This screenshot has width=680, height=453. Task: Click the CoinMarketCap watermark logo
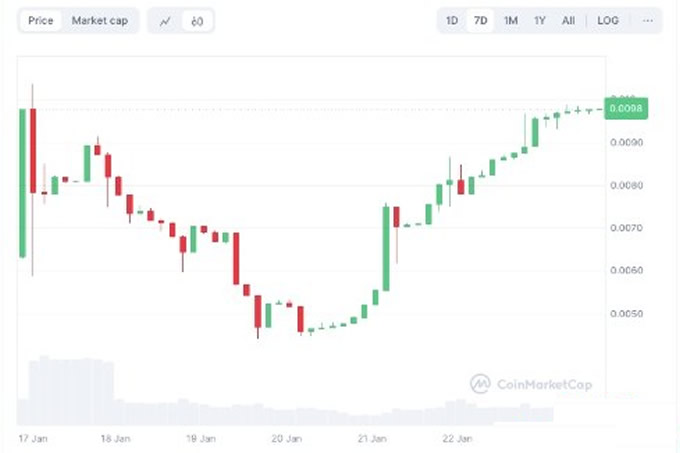click(x=531, y=384)
